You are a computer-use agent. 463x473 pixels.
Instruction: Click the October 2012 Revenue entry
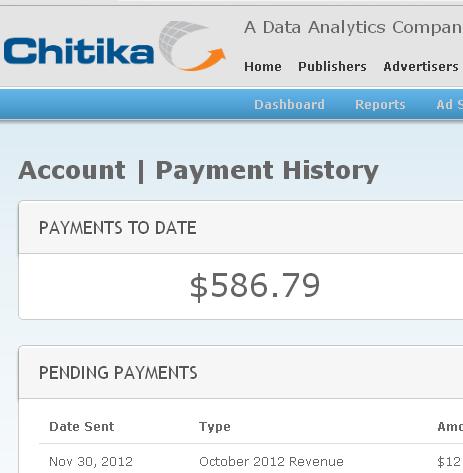tap(271, 462)
